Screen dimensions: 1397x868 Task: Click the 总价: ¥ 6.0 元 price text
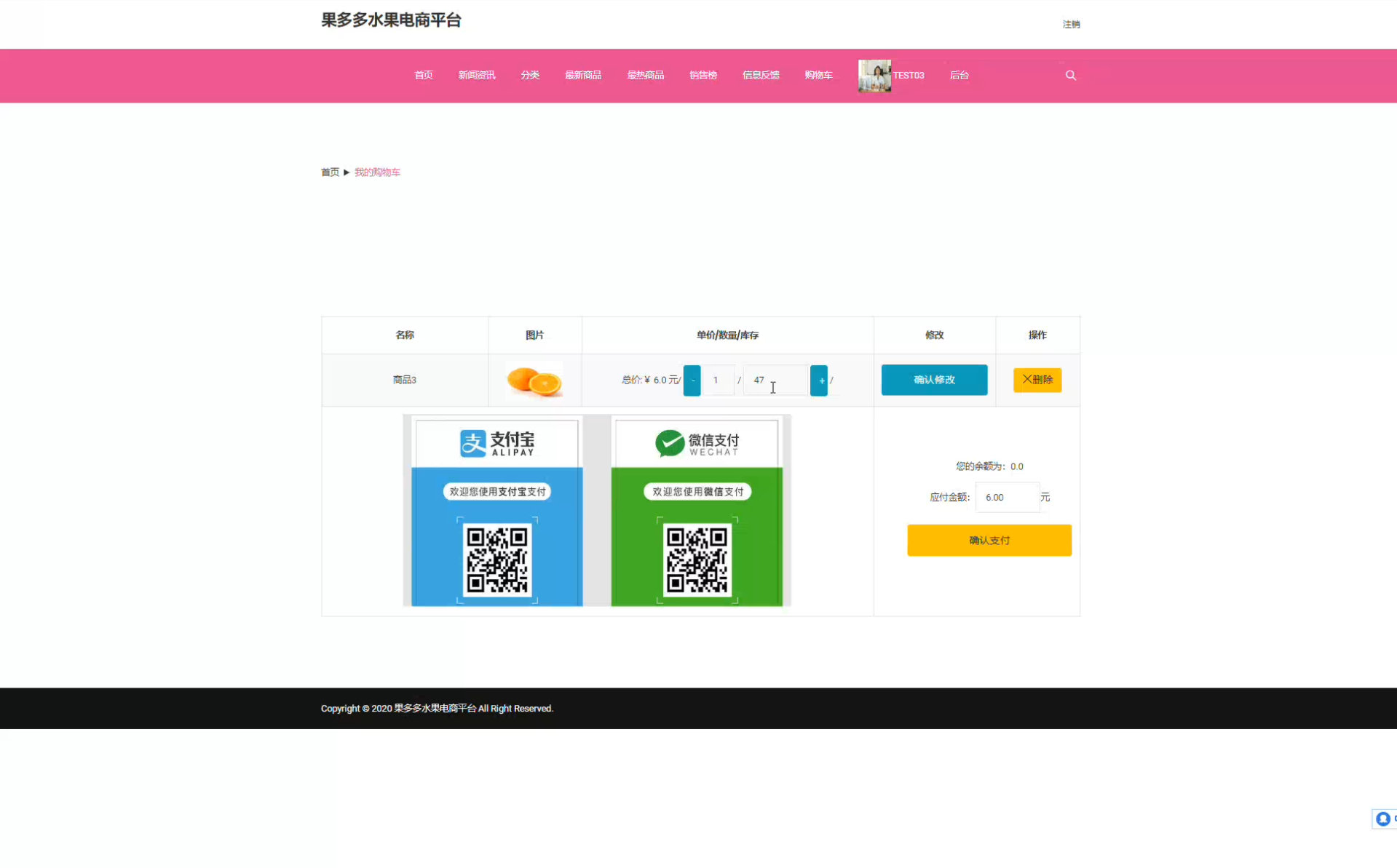coord(650,380)
